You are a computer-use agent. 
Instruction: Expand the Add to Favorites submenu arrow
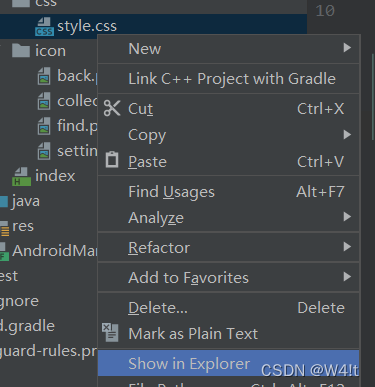click(347, 277)
